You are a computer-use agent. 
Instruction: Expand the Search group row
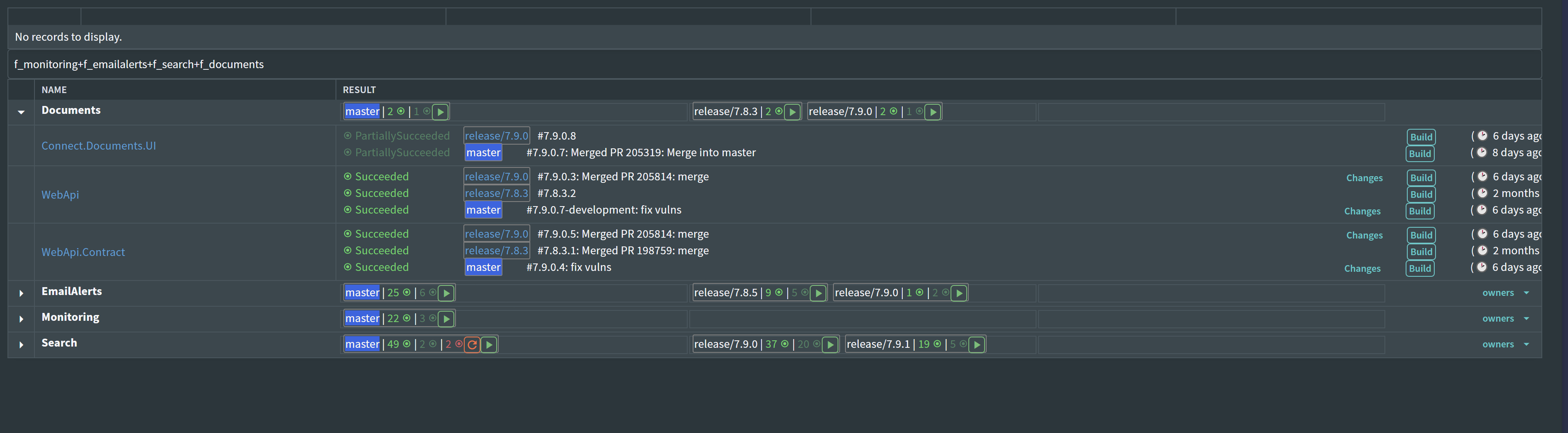pos(21,344)
